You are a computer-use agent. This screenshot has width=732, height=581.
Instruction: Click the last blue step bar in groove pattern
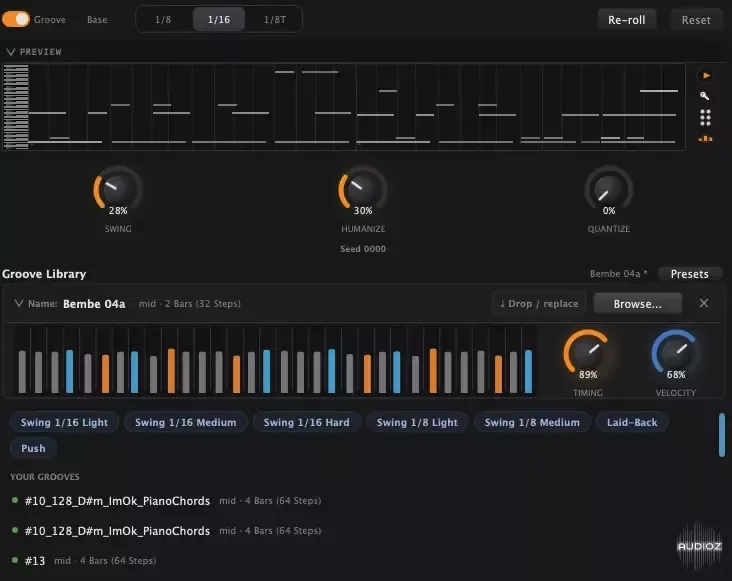point(528,371)
